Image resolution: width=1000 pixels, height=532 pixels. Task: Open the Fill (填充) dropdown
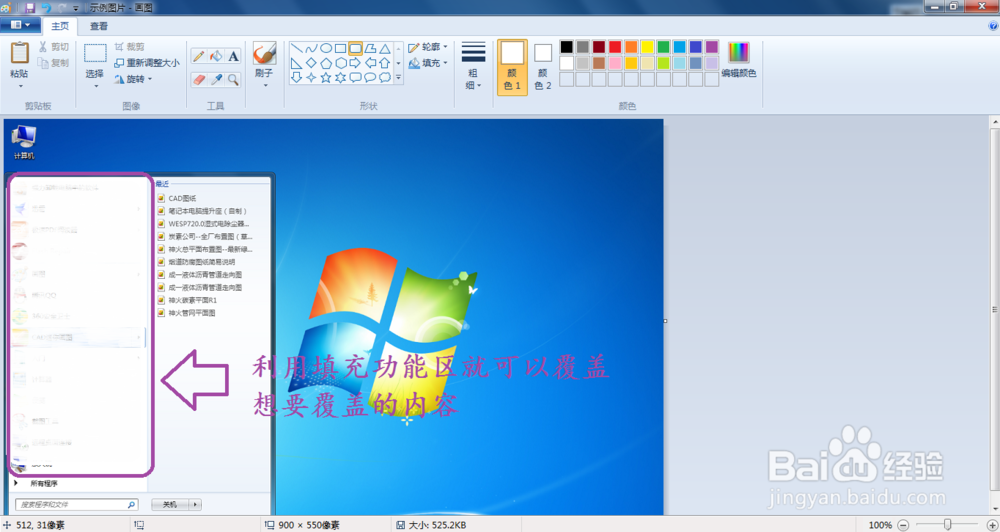point(428,63)
